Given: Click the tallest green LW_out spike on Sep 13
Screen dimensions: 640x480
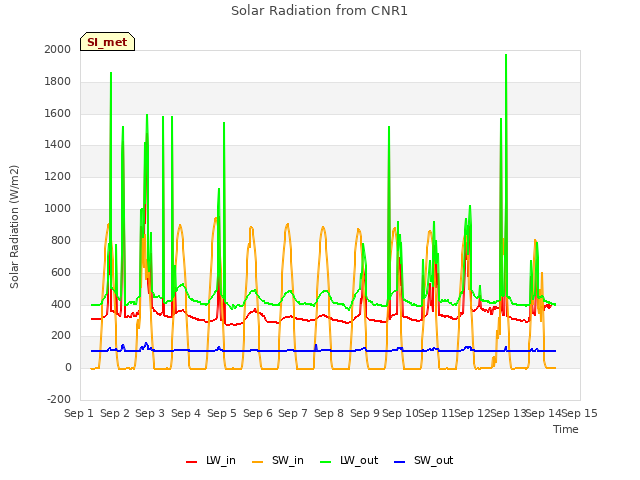Looking at the screenshot, I should click(x=506, y=55).
